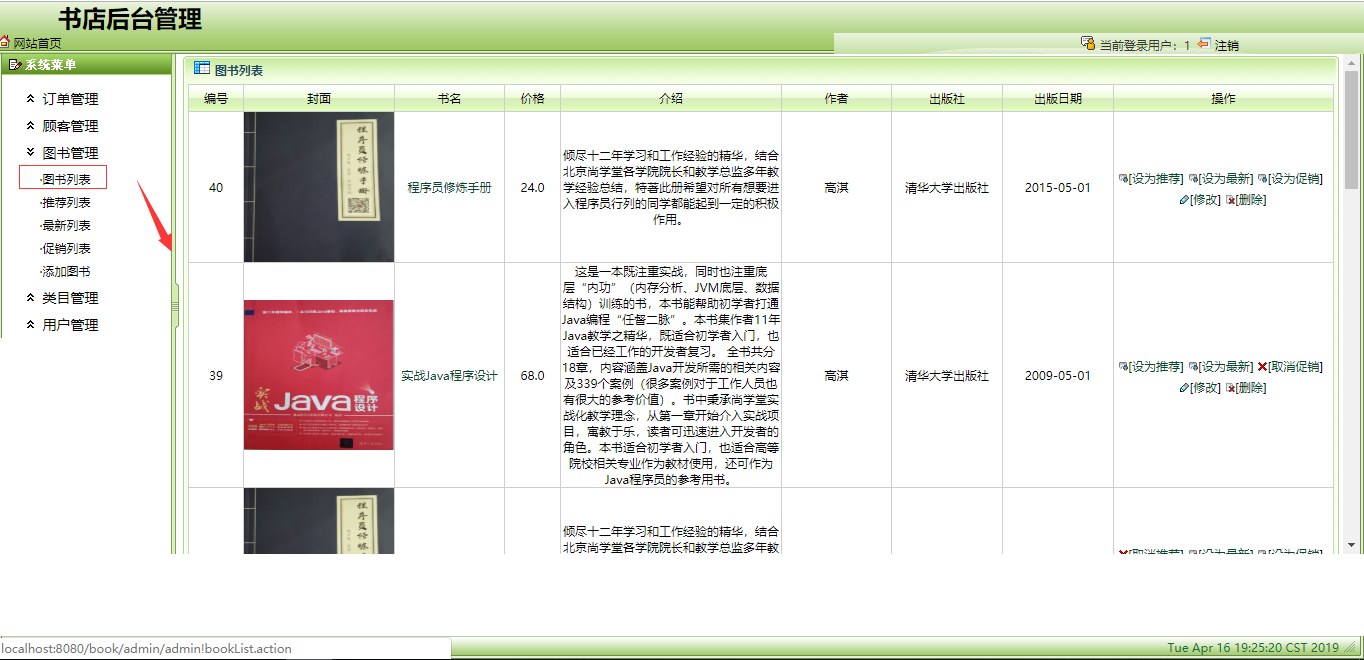Click the price 68.0 cell
The height and width of the screenshot is (660, 1364).
coord(533,376)
